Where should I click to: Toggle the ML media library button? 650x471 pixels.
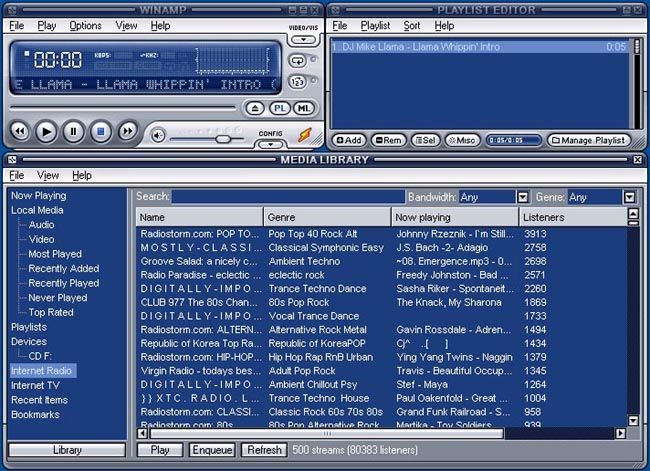click(x=304, y=109)
